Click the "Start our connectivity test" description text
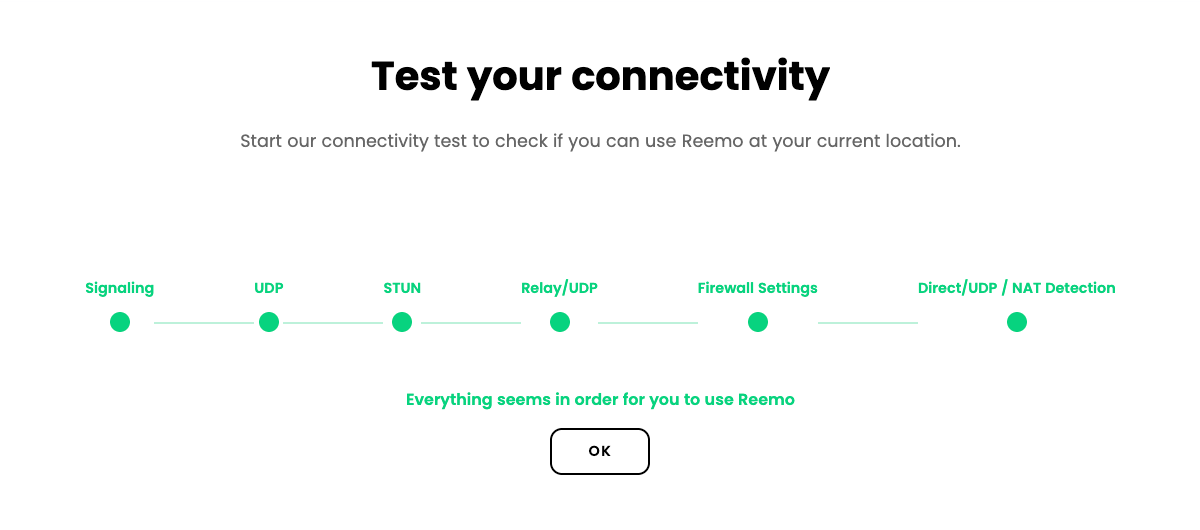This screenshot has width=1200, height=530. (600, 141)
